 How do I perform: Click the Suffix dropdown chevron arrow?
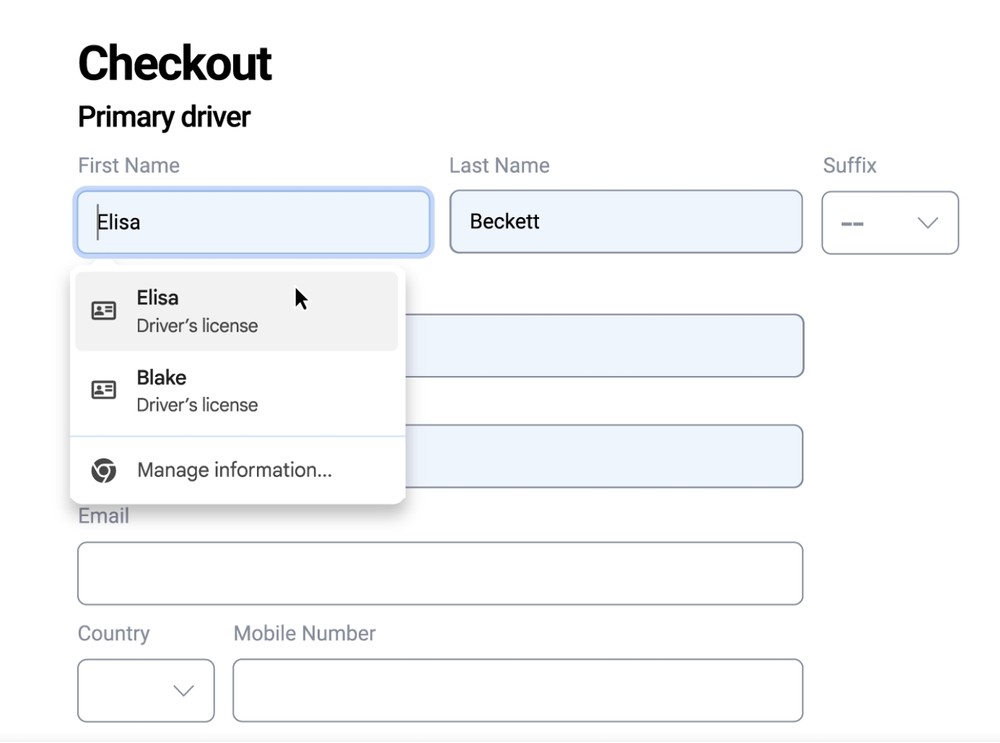[928, 223]
